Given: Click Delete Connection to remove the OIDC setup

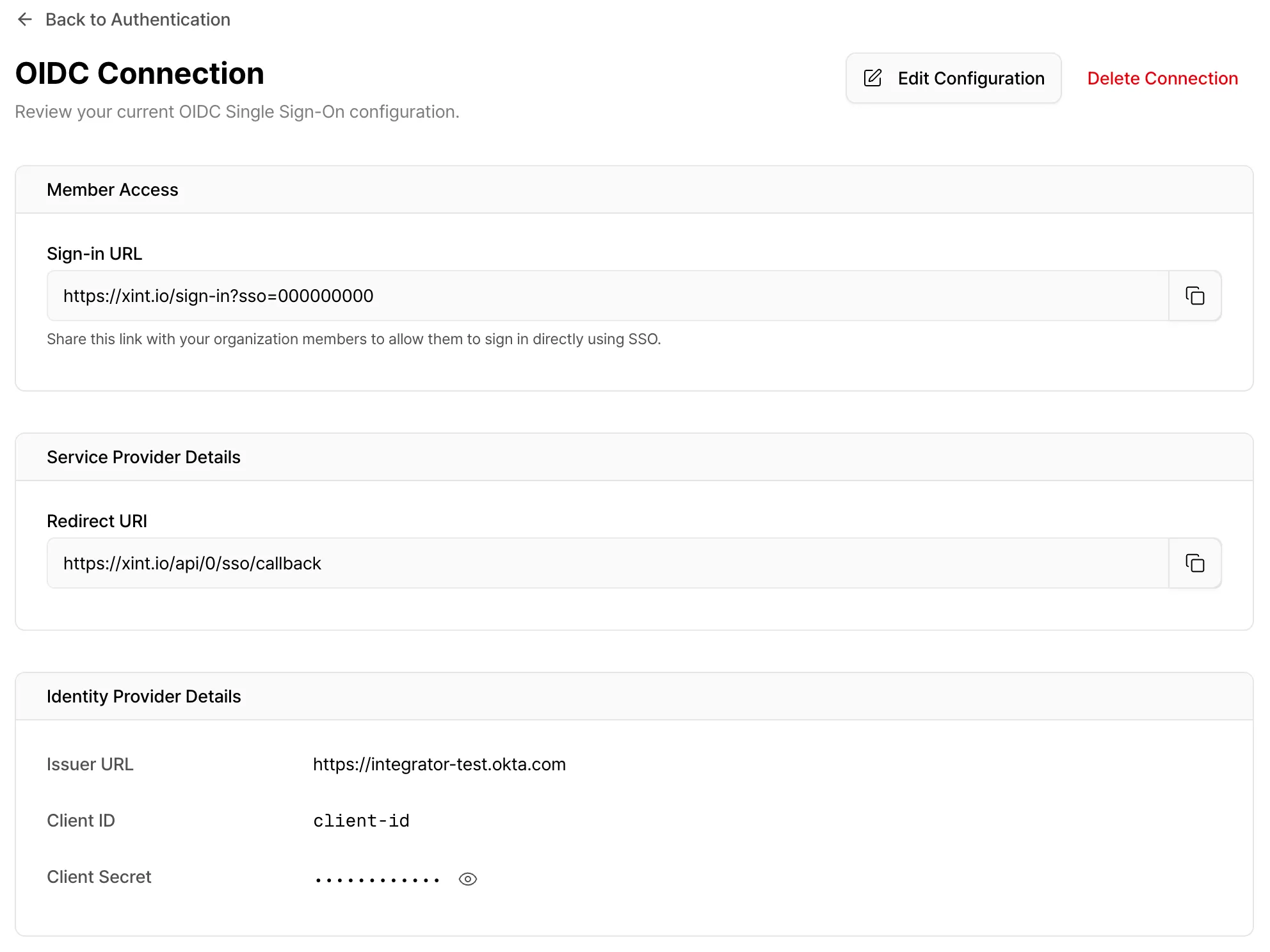Looking at the screenshot, I should [1162, 78].
